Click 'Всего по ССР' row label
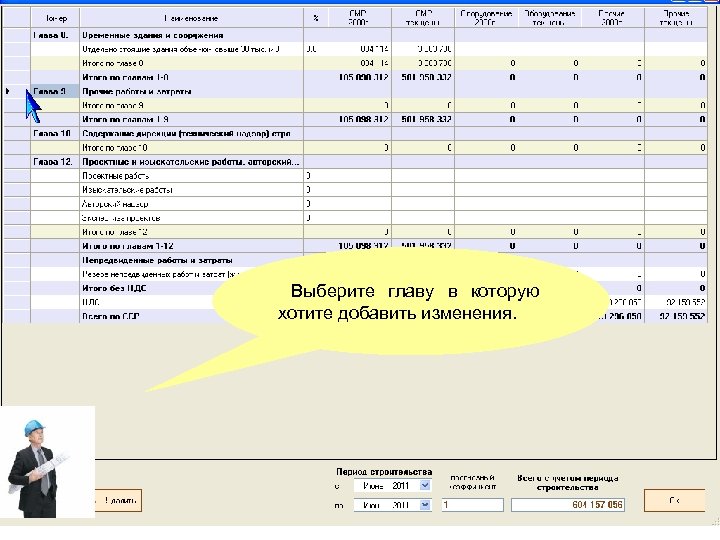Screen dimensions: 720x540 pyautogui.click(x=111, y=316)
